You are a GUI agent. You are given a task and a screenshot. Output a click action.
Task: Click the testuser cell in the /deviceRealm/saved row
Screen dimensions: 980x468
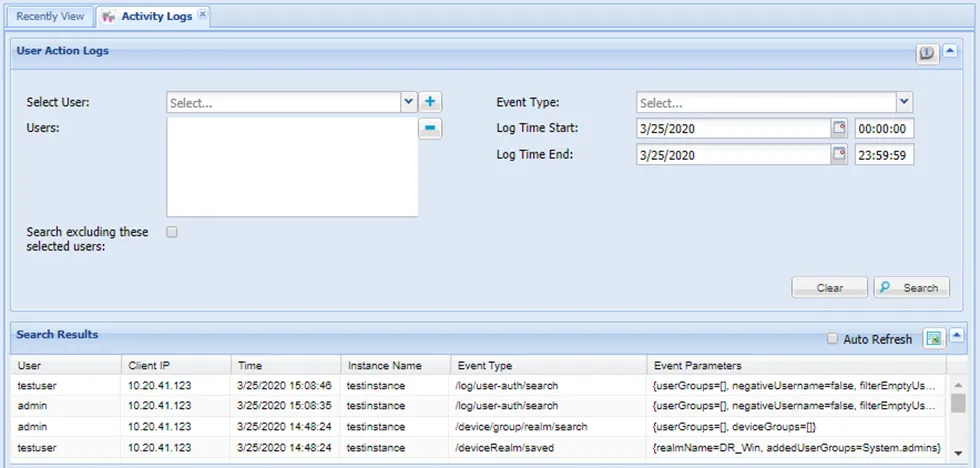coord(66,448)
